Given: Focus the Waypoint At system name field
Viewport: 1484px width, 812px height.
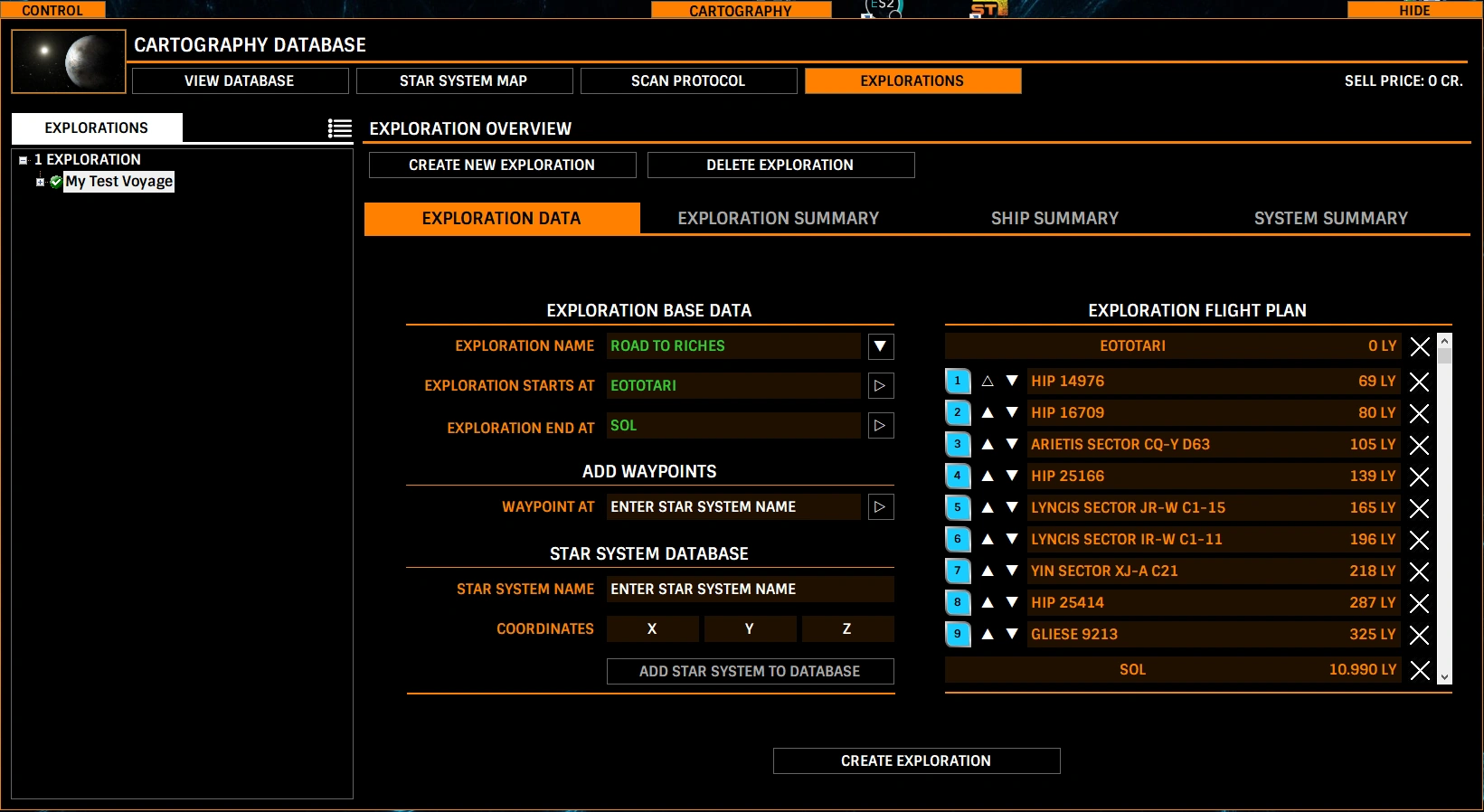Looking at the screenshot, I should point(733,507).
